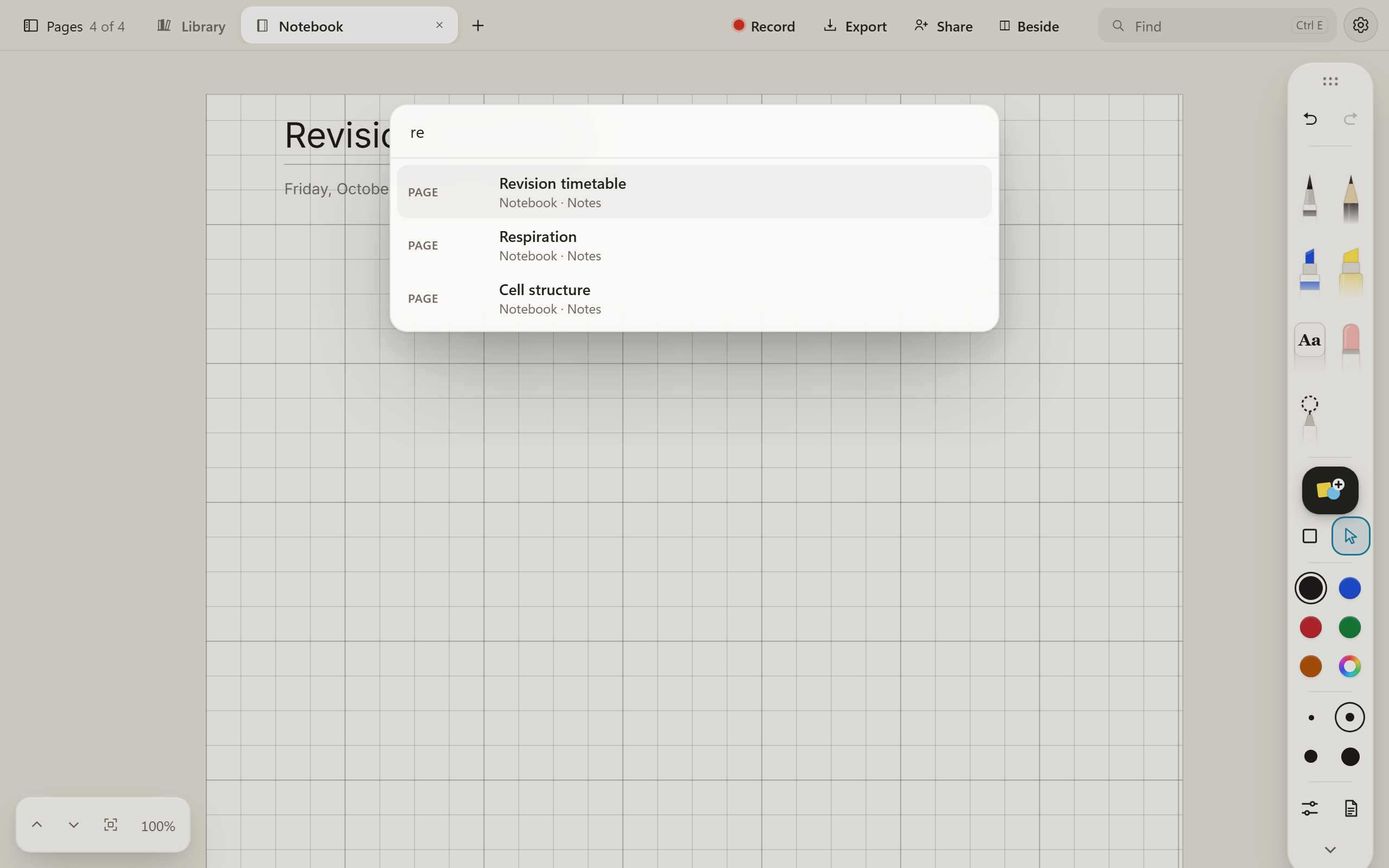
Task: Toggle the pointer cursor tool
Action: pos(1350,536)
